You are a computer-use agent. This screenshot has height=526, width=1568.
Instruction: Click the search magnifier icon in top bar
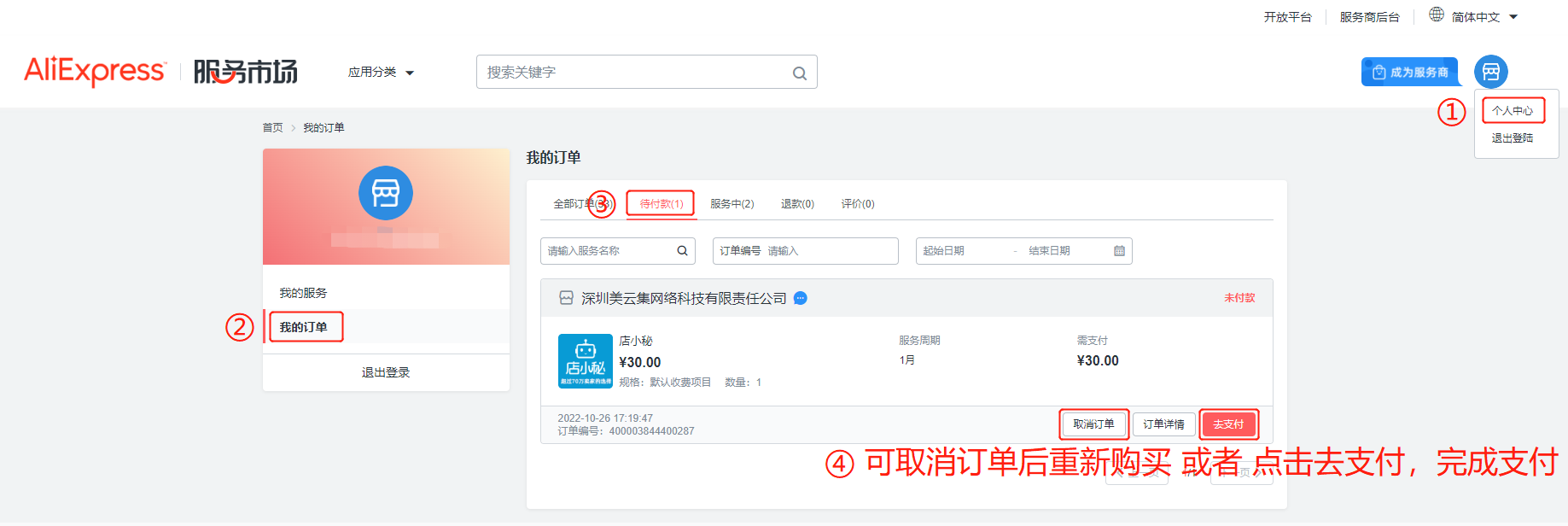coord(800,73)
